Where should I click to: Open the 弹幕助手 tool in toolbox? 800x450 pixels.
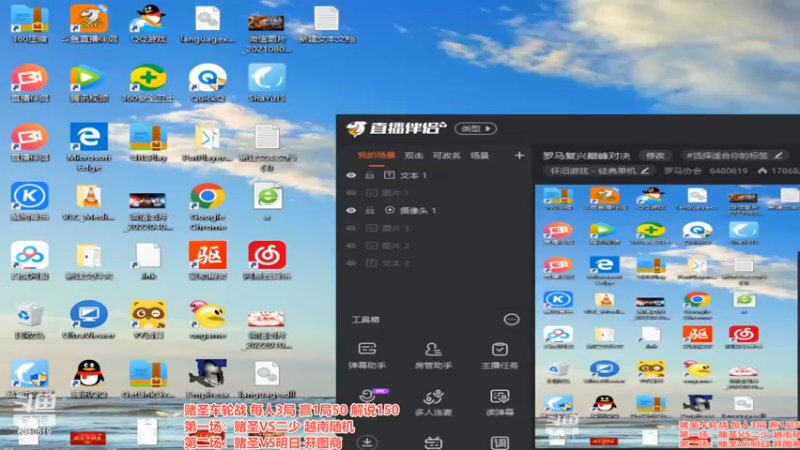tap(367, 356)
